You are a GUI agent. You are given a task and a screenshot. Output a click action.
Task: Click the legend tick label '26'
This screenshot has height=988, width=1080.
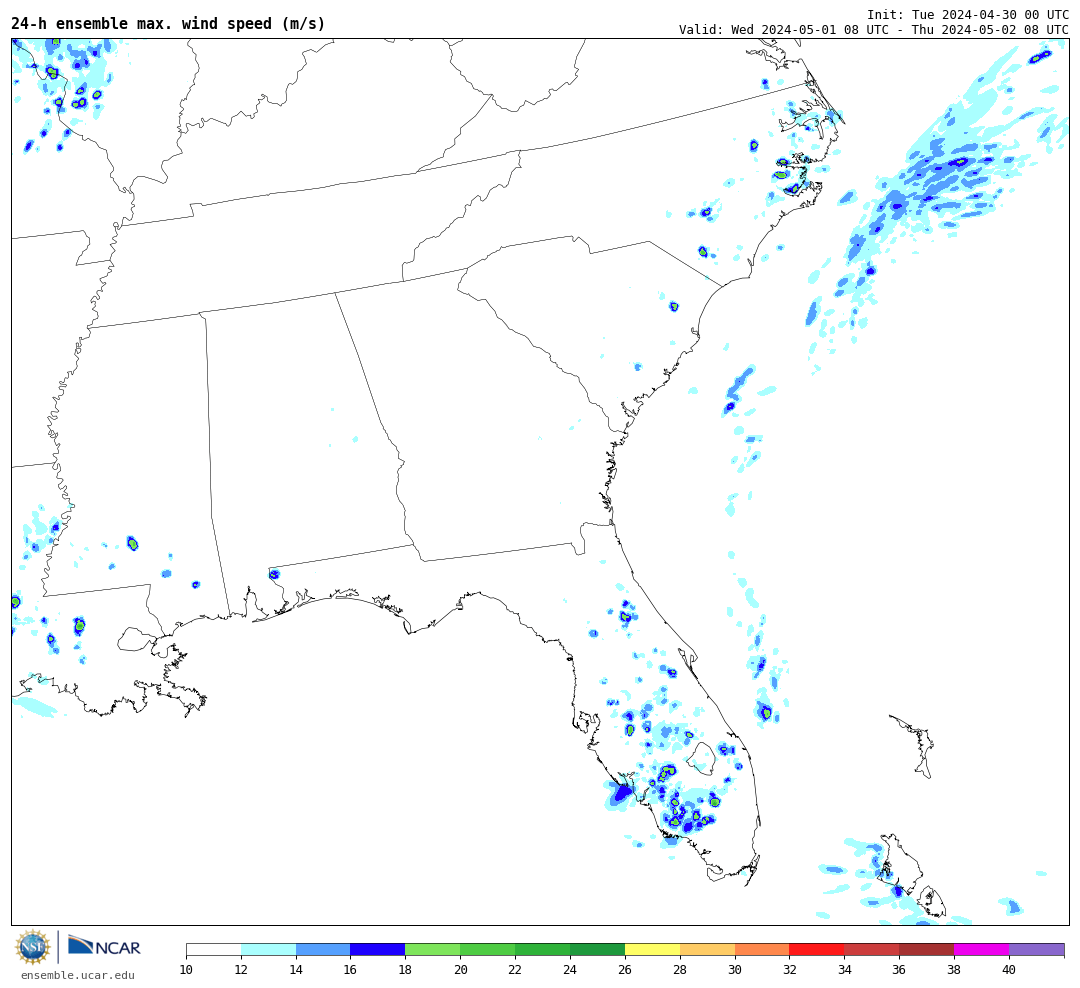coord(625,970)
